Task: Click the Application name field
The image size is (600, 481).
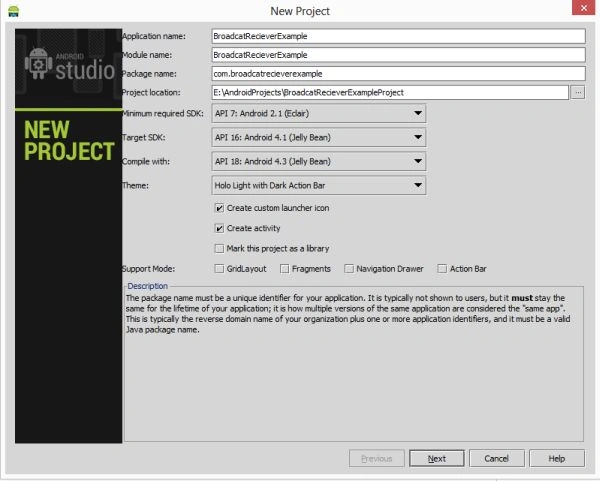Action: tap(398, 36)
